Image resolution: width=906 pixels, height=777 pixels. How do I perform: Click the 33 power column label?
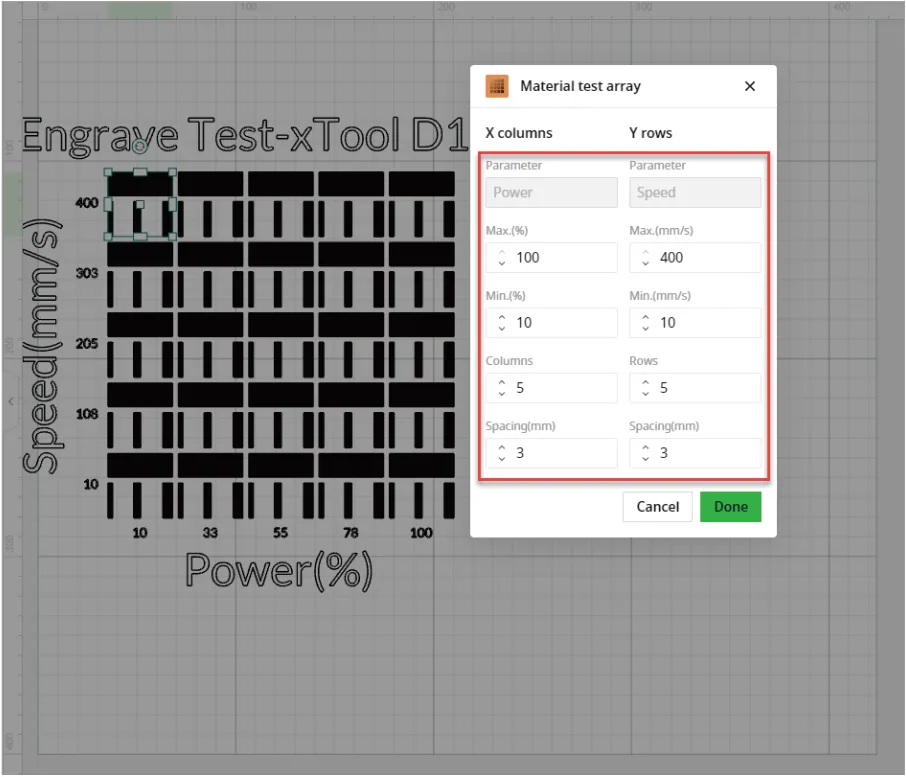(210, 533)
